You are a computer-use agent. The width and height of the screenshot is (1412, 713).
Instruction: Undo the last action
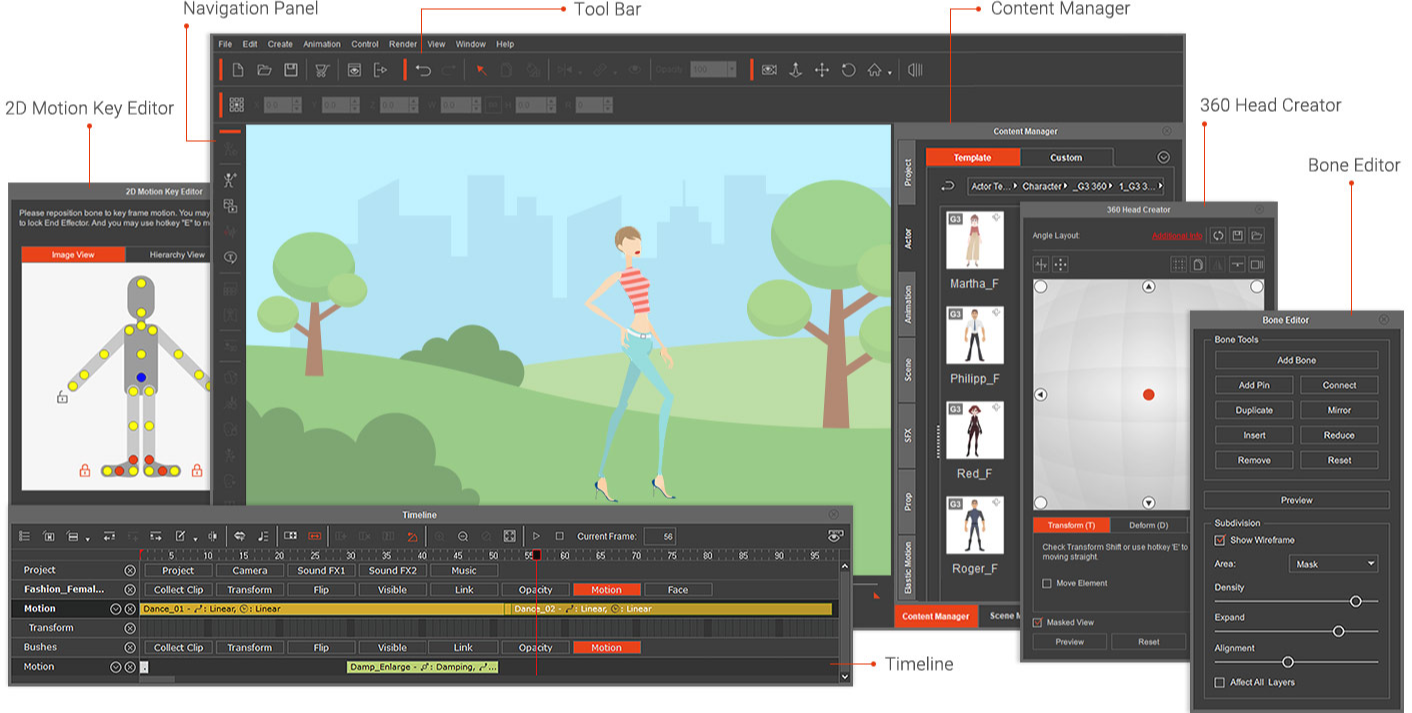420,69
